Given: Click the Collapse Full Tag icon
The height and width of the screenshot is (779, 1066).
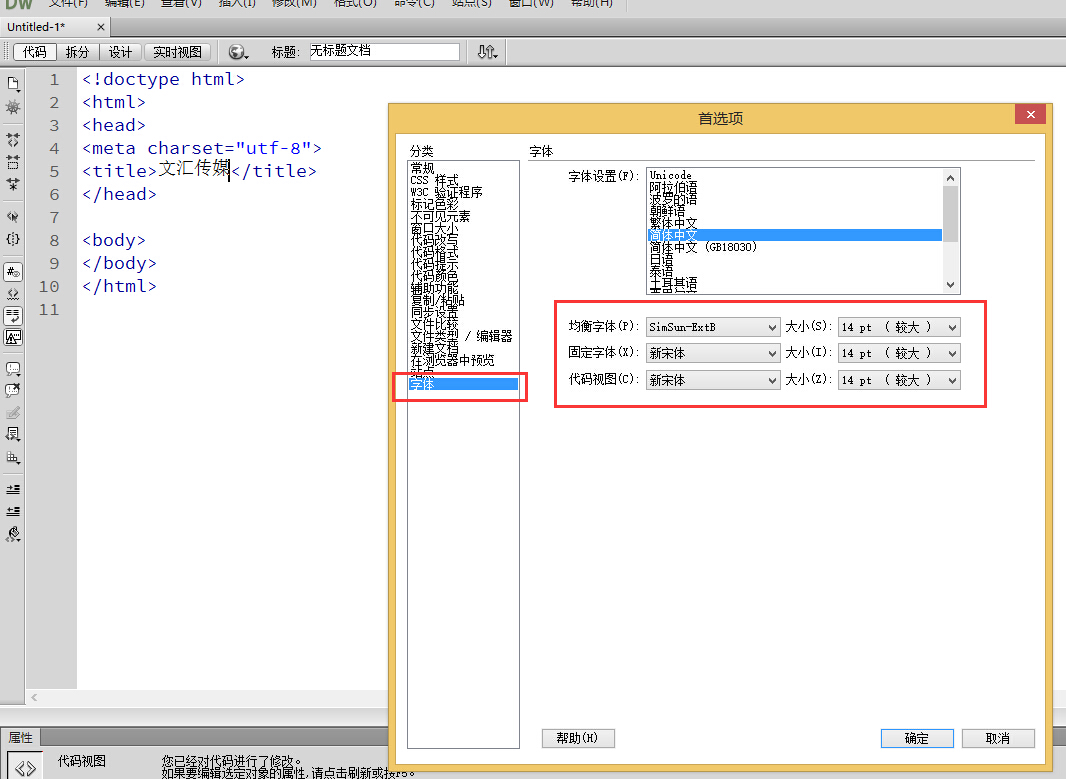Looking at the screenshot, I should pyautogui.click(x=13, y=140).
